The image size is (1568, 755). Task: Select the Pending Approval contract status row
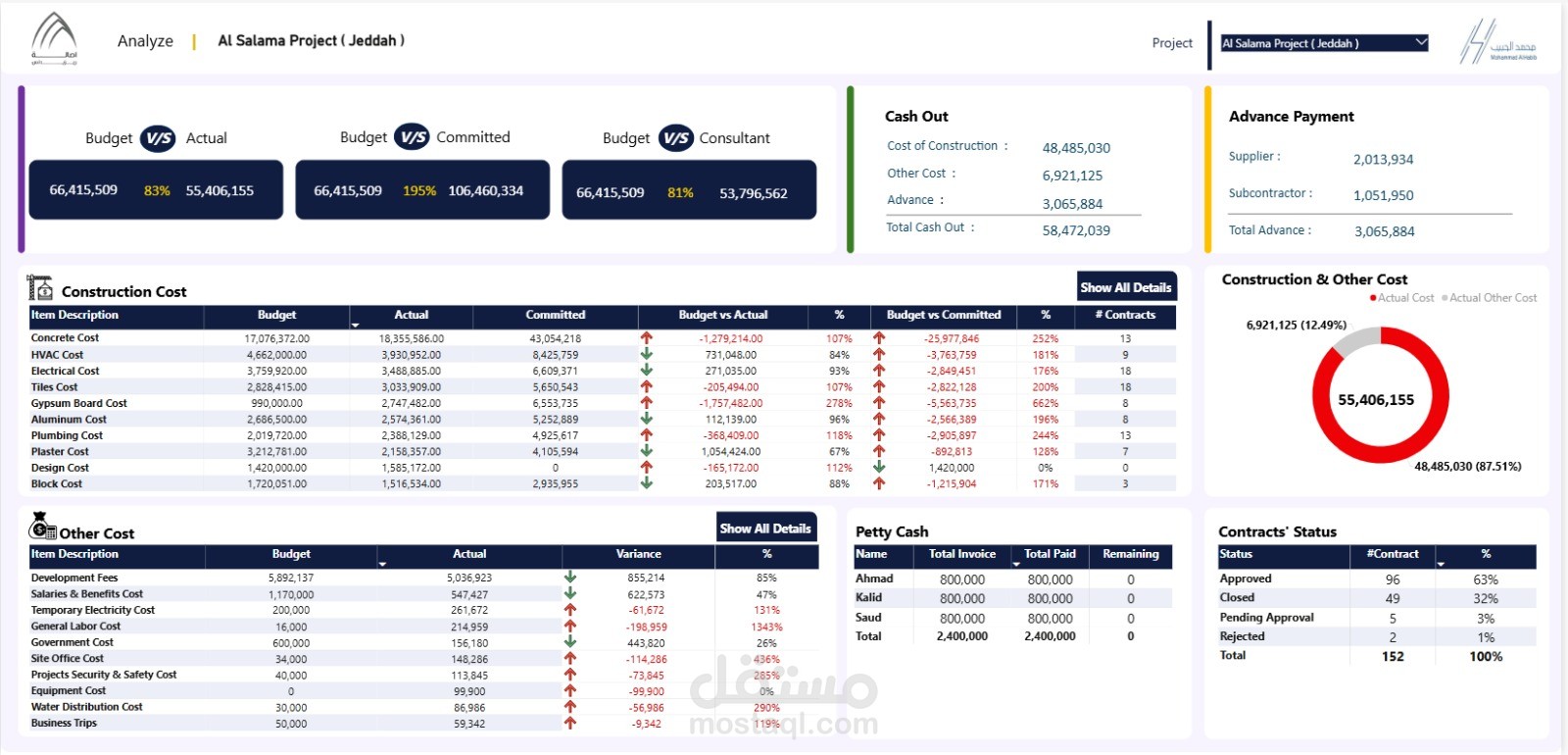pos(1376,618)
